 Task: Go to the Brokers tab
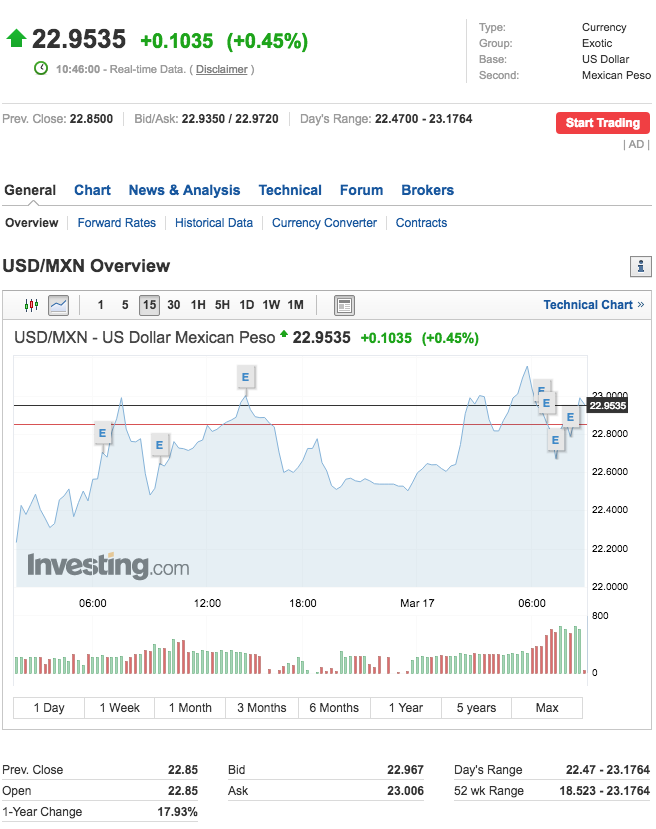pyautogui.click(x=427, y=190)
